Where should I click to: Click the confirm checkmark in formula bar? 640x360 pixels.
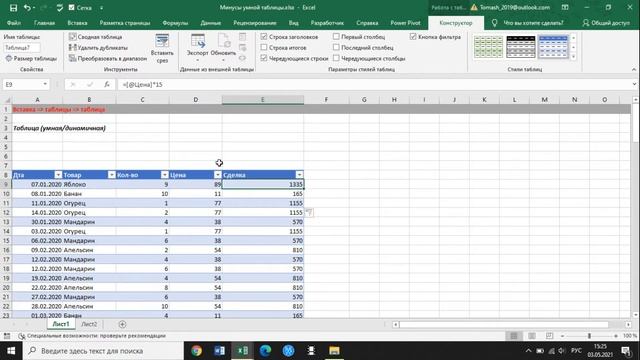click(x=90, y=84)
